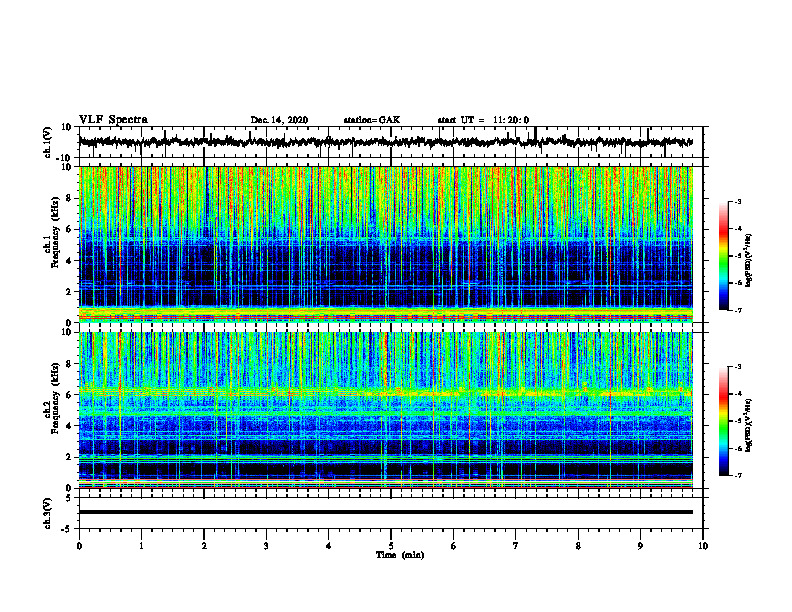Click the ch.1 color scale bar

click(x=724, y=256)
